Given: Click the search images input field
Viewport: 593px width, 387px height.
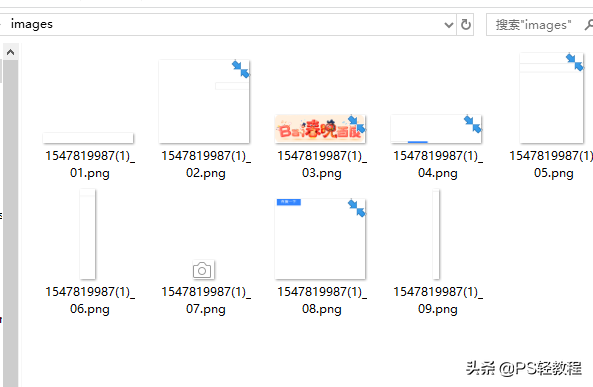Looking at the screenshot, I should point(533,25).
